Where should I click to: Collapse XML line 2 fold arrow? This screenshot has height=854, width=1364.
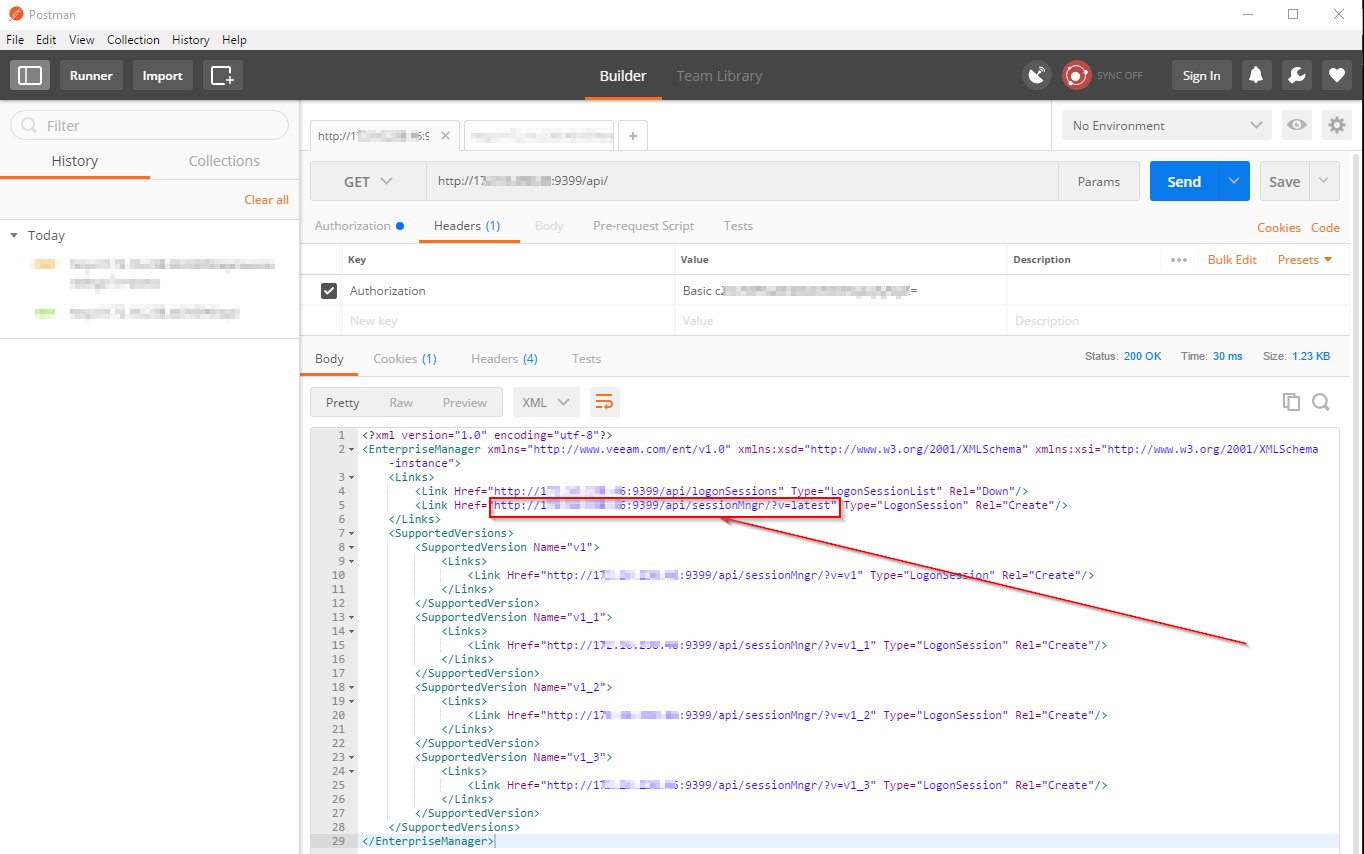351,450
